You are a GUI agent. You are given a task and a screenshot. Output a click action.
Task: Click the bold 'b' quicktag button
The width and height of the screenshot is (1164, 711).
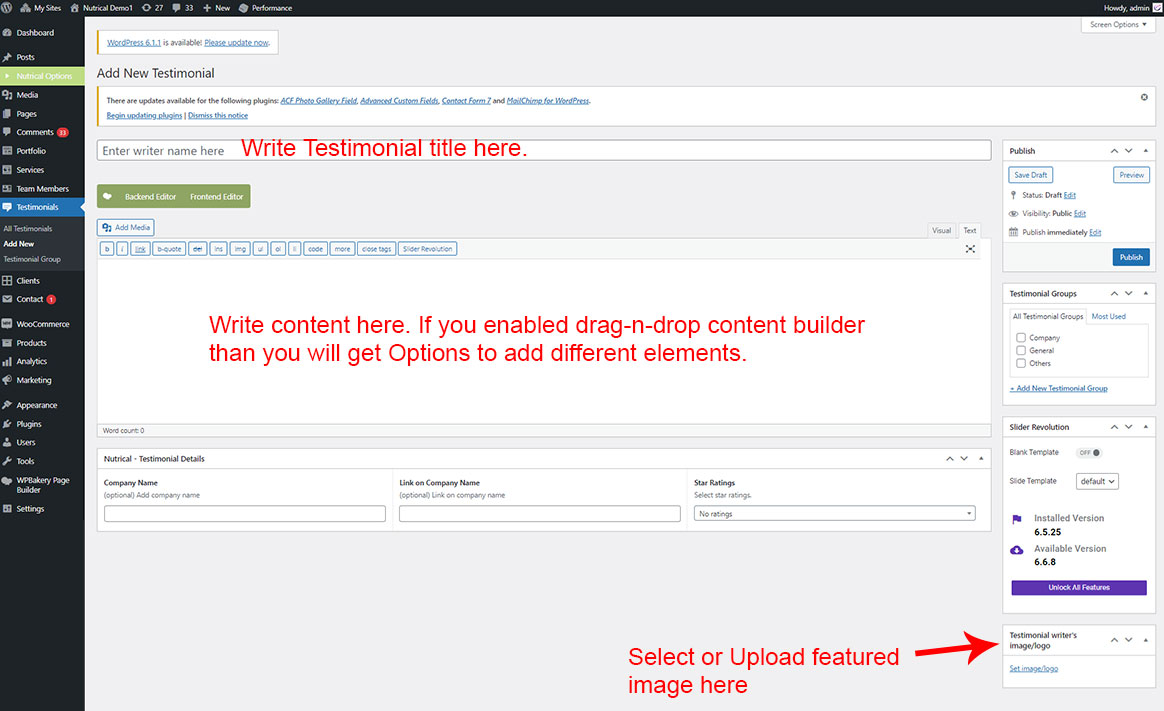point(107,249)
